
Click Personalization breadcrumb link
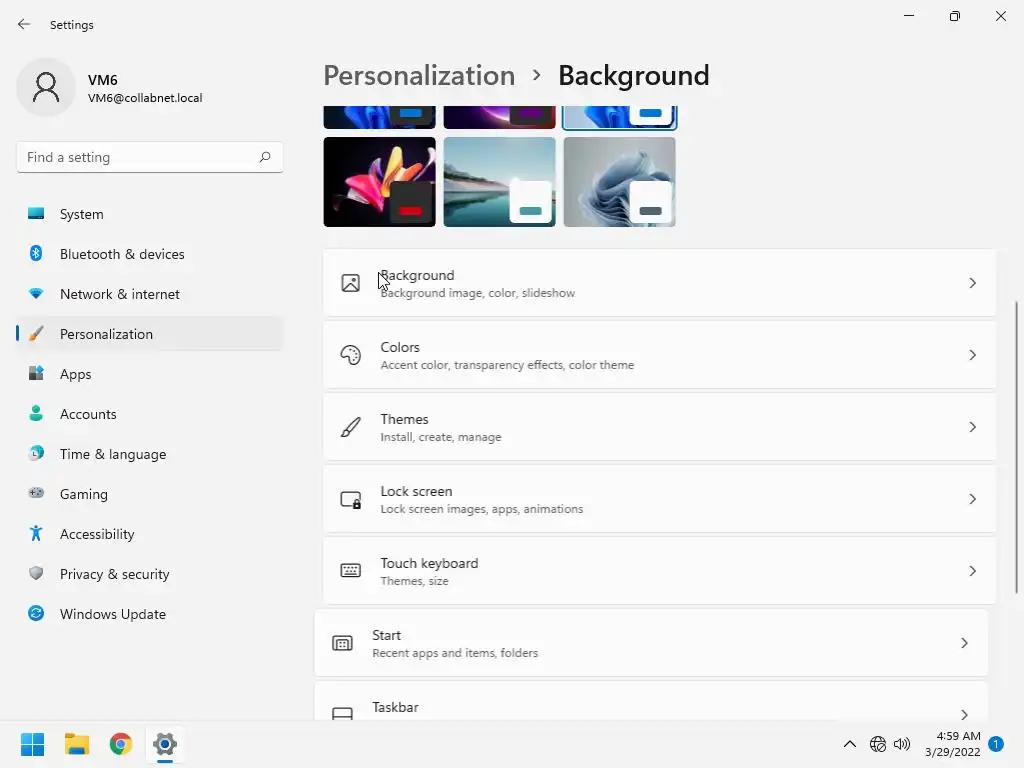pos(419,76)
